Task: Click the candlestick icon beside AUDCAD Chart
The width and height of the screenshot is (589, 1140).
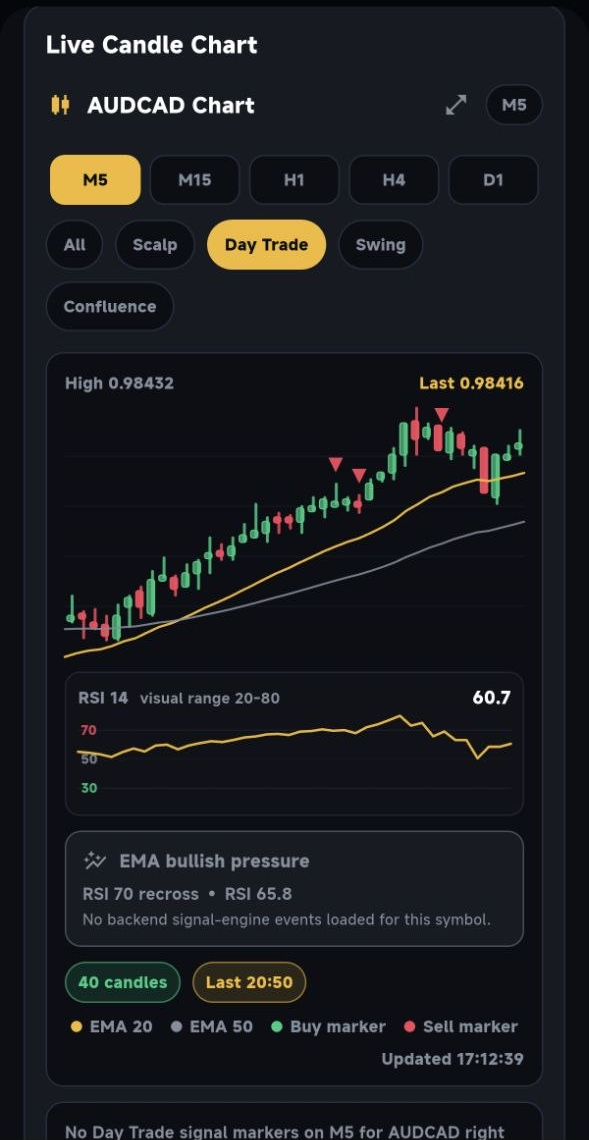Action: 60,105
